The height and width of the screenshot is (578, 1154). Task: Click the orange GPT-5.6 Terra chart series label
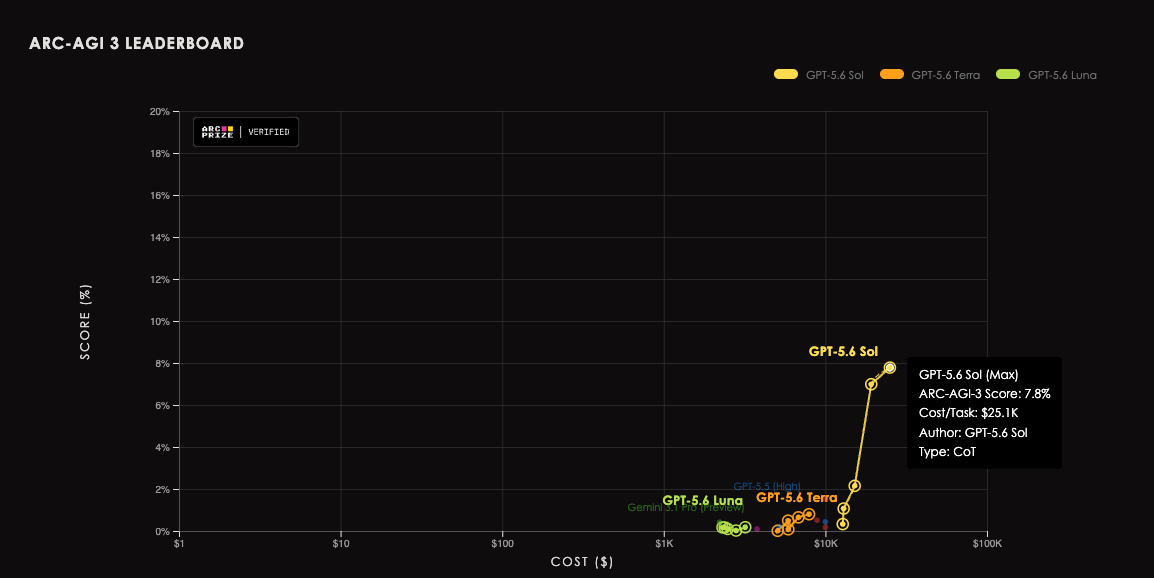click(x=796, y=498)
